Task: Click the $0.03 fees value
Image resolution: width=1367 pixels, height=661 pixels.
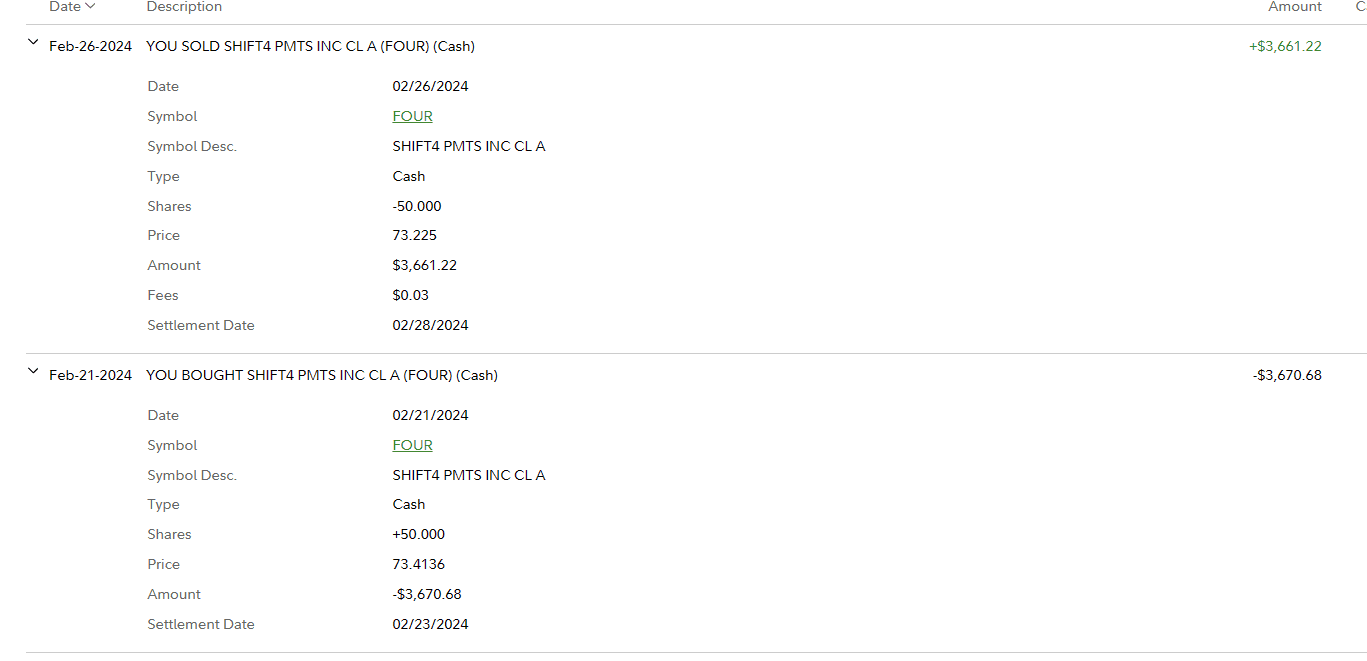Action: click(x=411, y=295)
